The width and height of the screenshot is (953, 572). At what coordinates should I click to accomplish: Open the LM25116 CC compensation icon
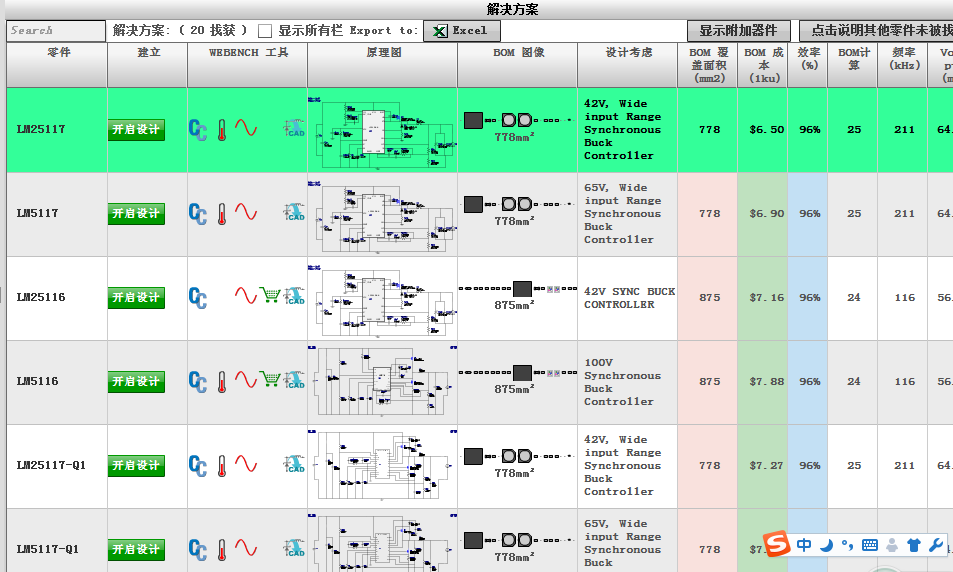click(198, 297)
